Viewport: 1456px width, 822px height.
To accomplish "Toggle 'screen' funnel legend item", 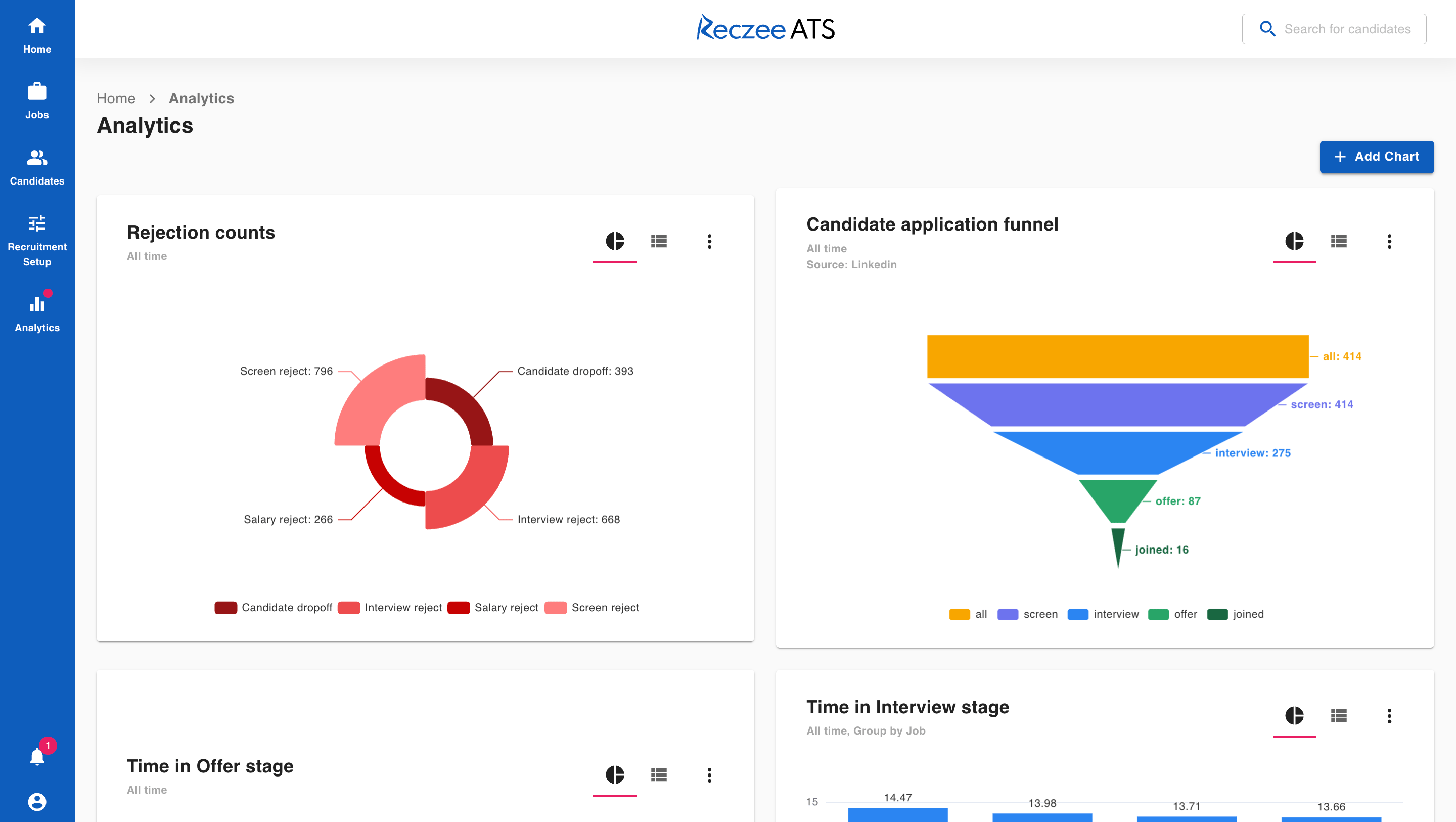I will 1028,615.
